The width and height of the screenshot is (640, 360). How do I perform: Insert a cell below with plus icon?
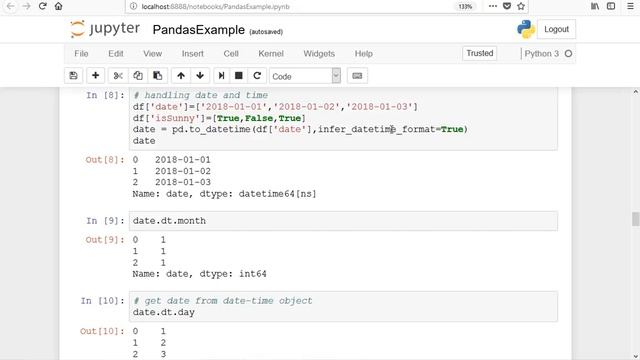96,76
